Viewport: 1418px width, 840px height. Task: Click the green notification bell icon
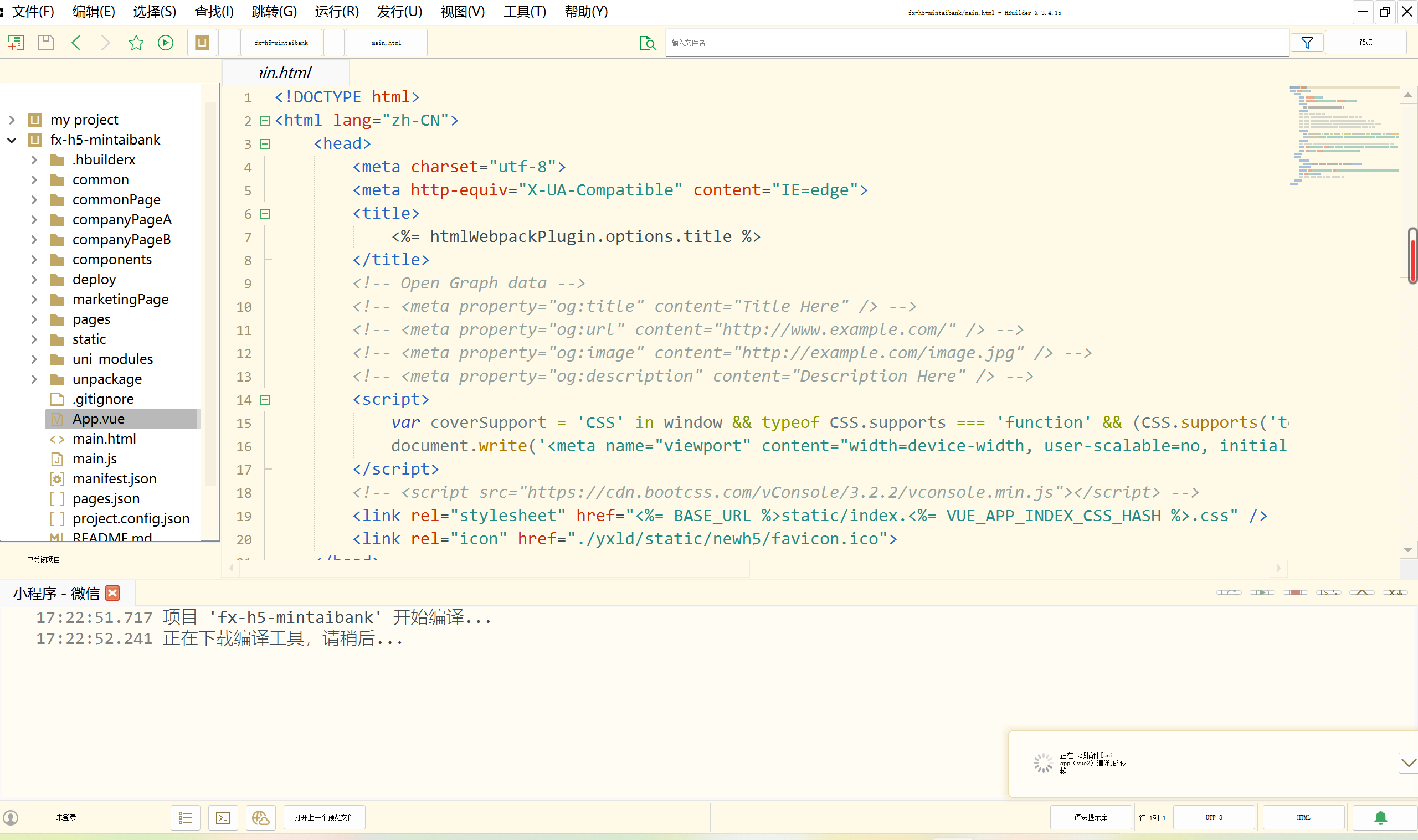click(x=1381, y=817)
